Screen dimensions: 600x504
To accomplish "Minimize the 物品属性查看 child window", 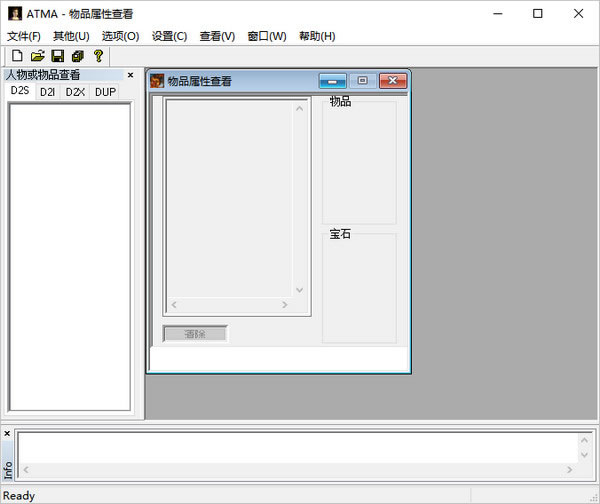I will [x=333, y=81].
